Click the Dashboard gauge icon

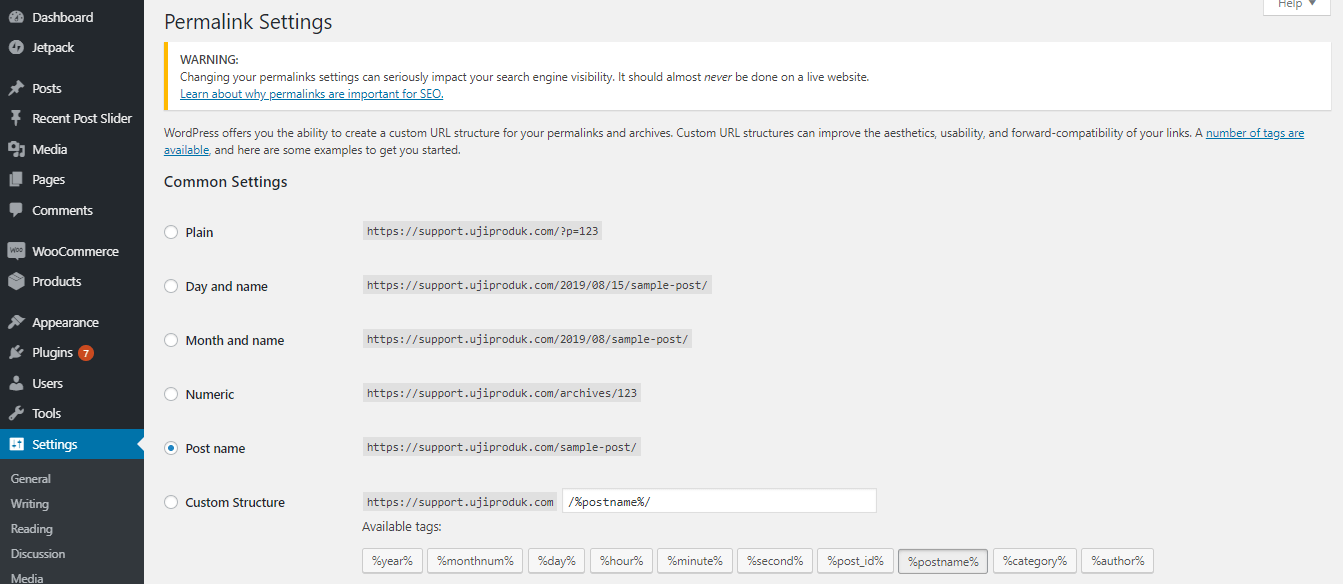click(16, 17)
